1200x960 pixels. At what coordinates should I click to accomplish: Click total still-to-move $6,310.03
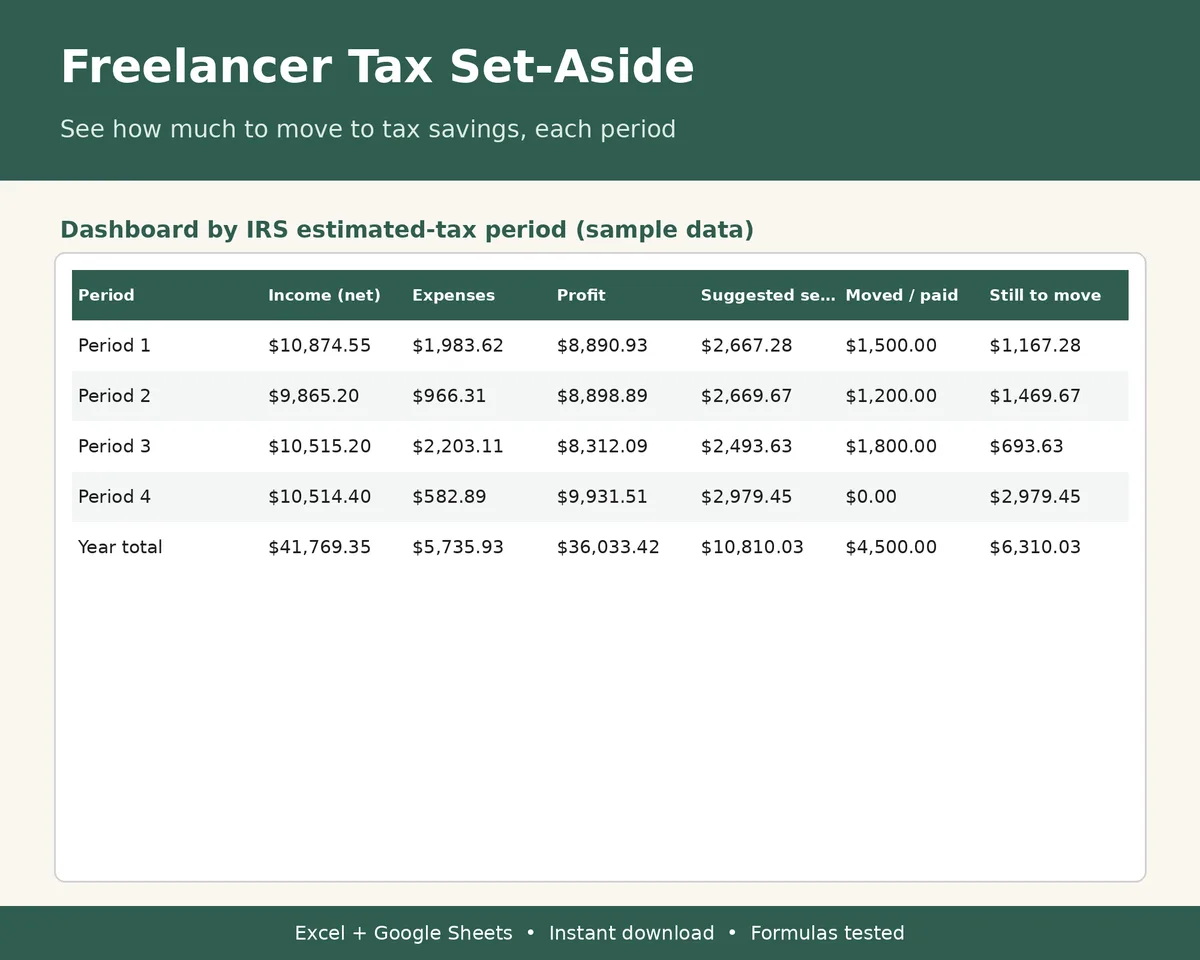click(1035, 547)
